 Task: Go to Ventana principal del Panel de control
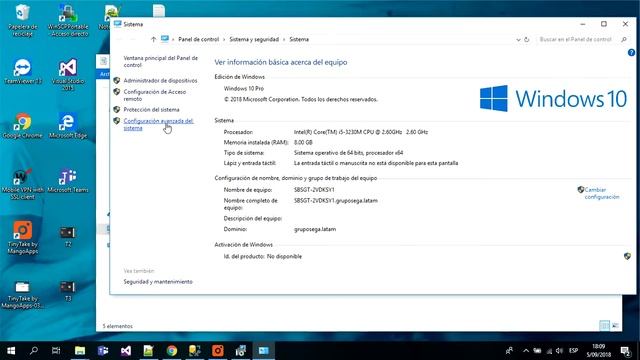pos(160,62)
